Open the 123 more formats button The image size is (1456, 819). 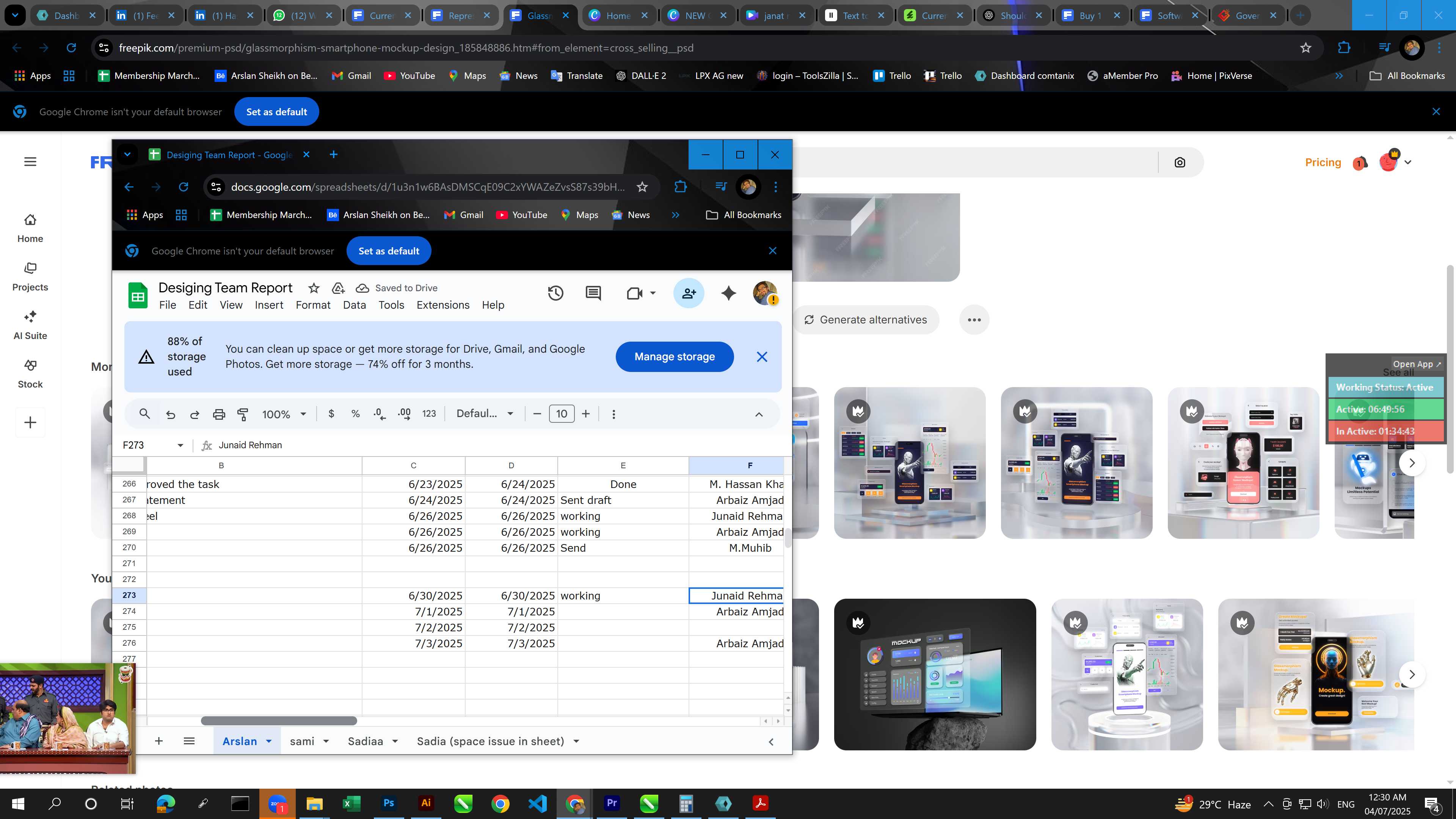pyautogui.click(x=429, y=414)
